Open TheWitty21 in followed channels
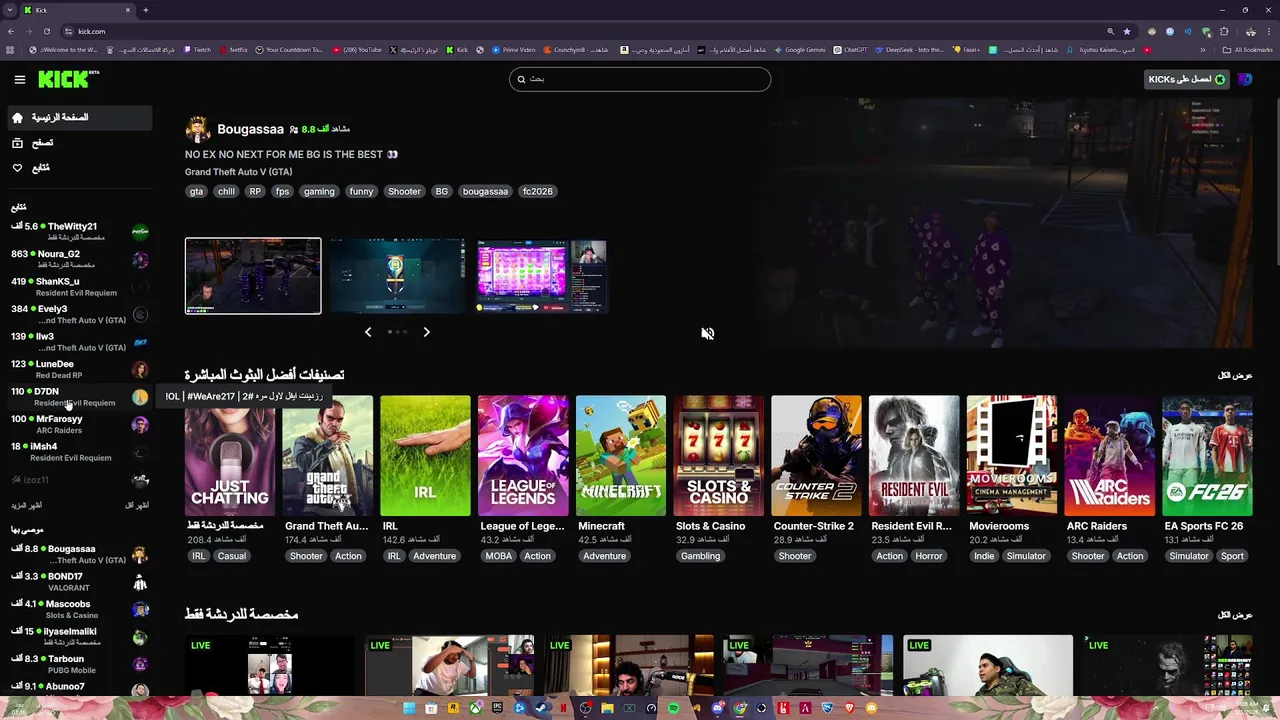This screenshot has height=720, width=1280. point(79,232)
